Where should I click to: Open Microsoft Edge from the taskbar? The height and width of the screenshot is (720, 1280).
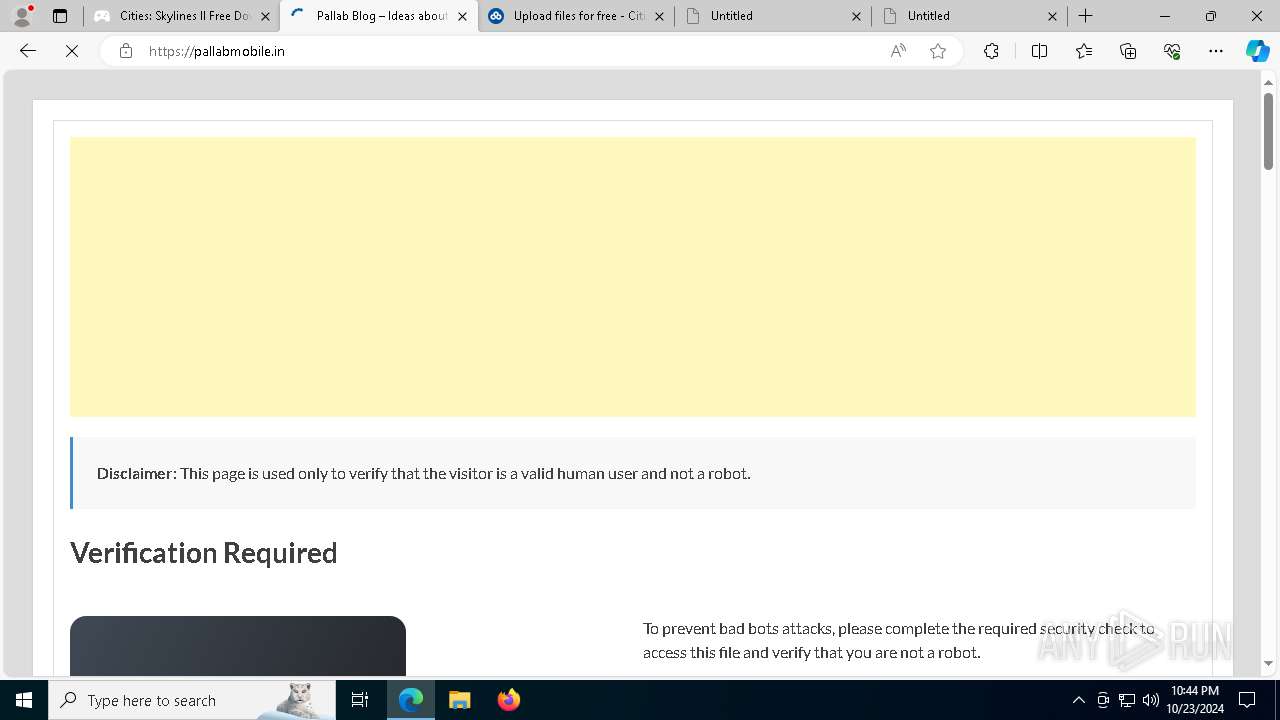(x=411, y=700)
